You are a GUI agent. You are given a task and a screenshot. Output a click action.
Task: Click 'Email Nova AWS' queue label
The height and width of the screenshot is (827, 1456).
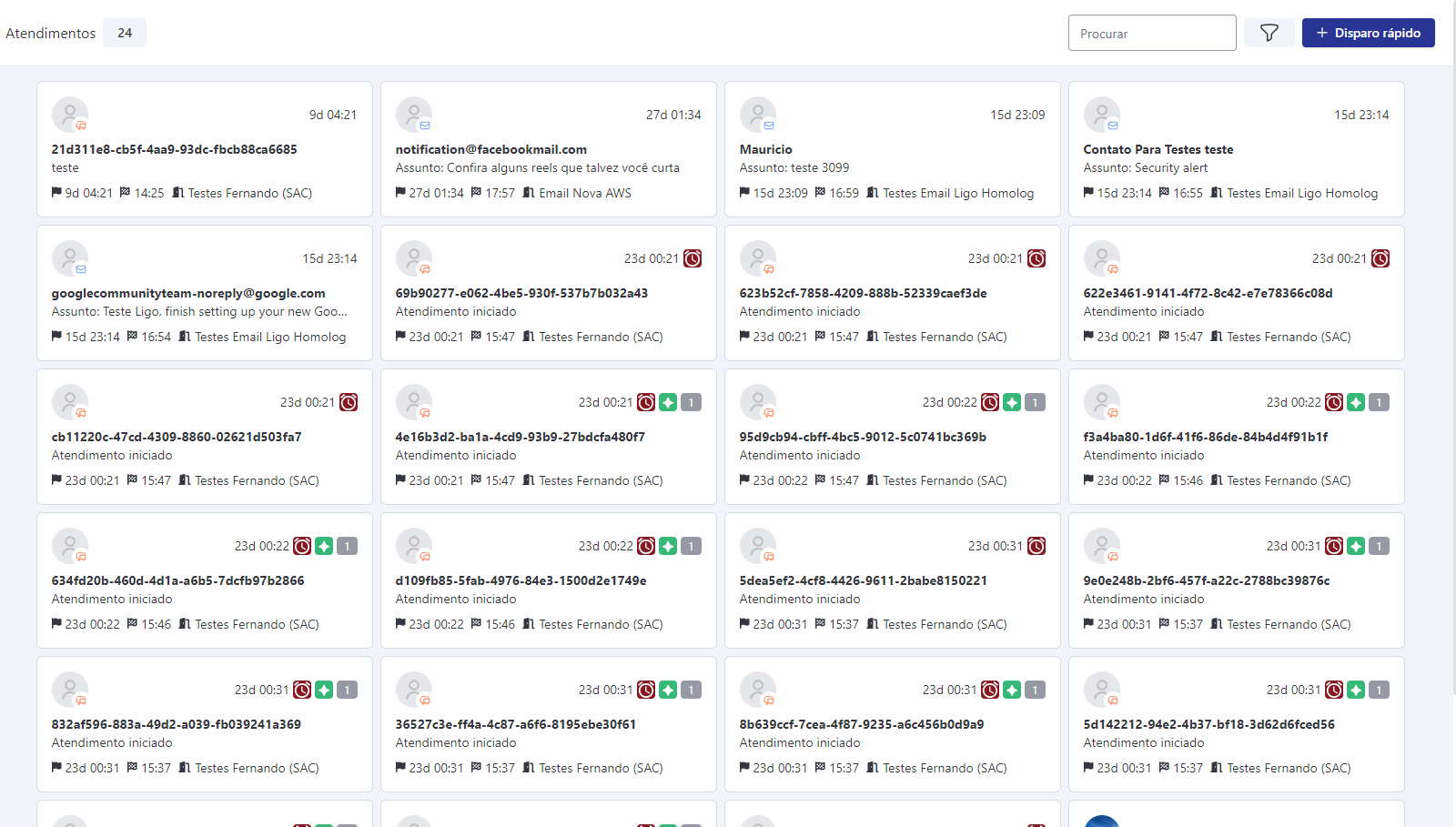click(585, 193)
